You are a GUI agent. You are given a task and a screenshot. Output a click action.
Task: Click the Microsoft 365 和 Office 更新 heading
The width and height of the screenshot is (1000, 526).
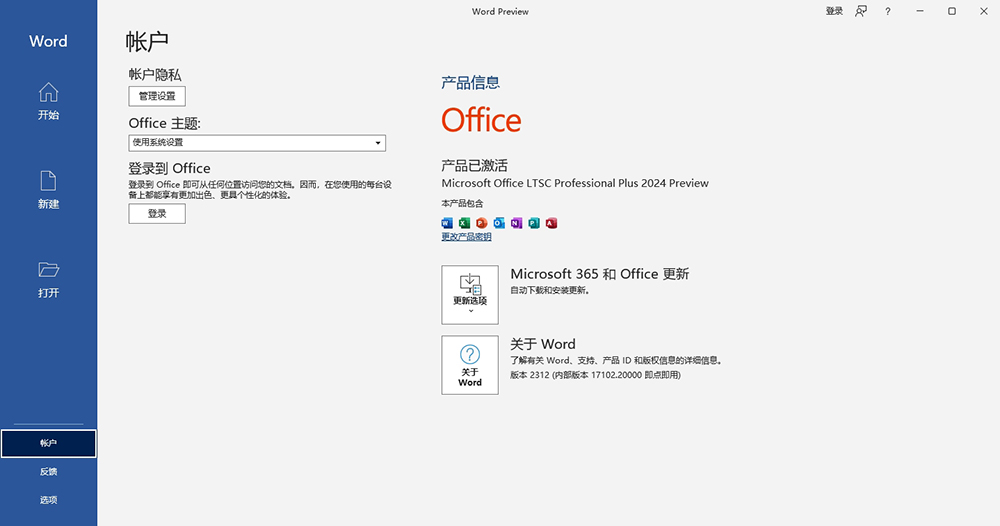pyautogui.click(x=599, y=274)
